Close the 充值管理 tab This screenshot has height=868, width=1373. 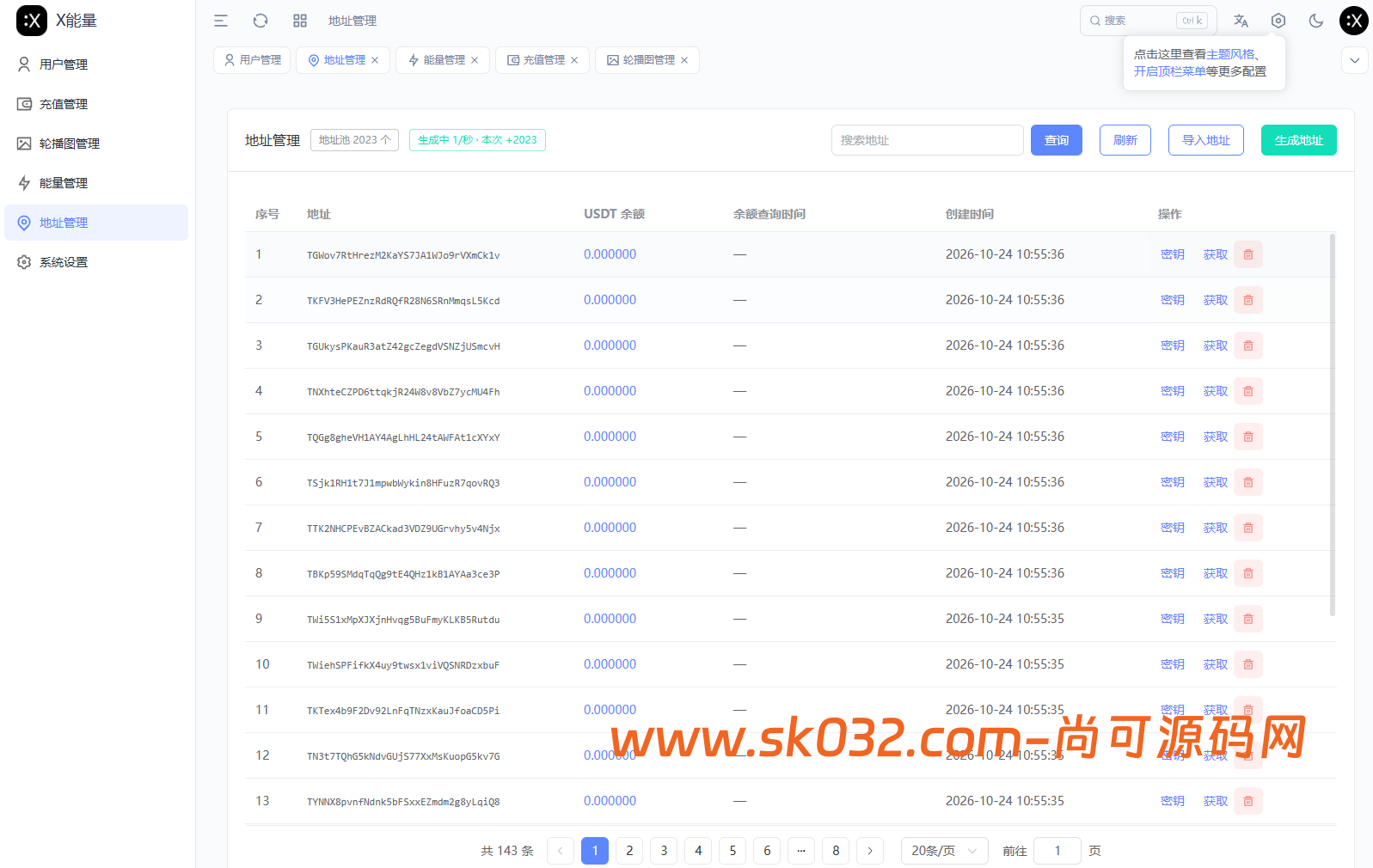(574, 60)
